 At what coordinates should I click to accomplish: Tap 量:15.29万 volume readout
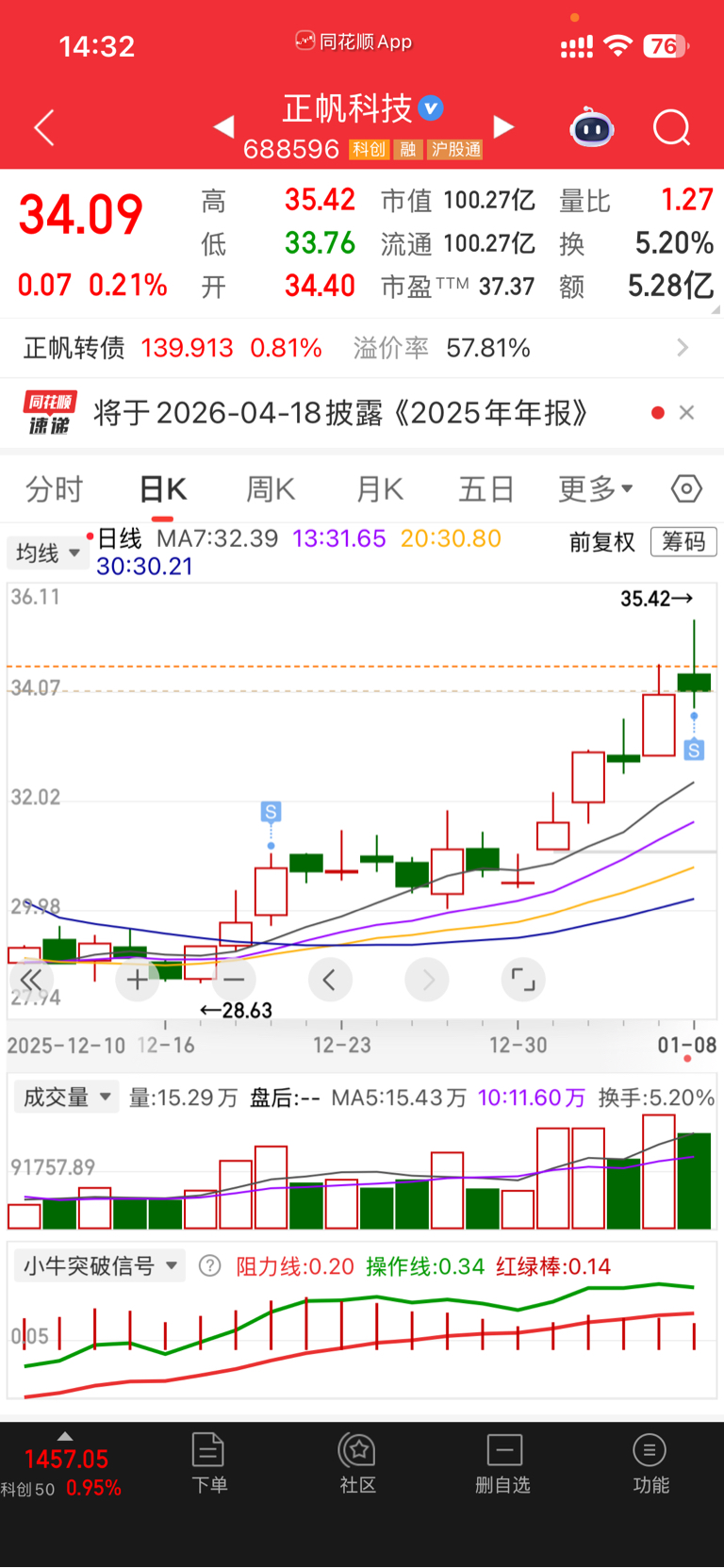pyautogui.click(x=183, y=1098)
